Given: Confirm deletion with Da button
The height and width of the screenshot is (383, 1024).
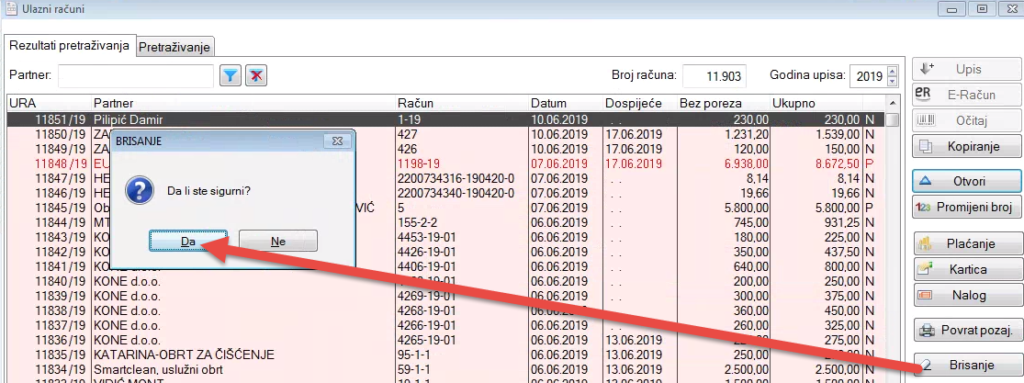Looking at the screenshot, I should [x=188, y=241].
